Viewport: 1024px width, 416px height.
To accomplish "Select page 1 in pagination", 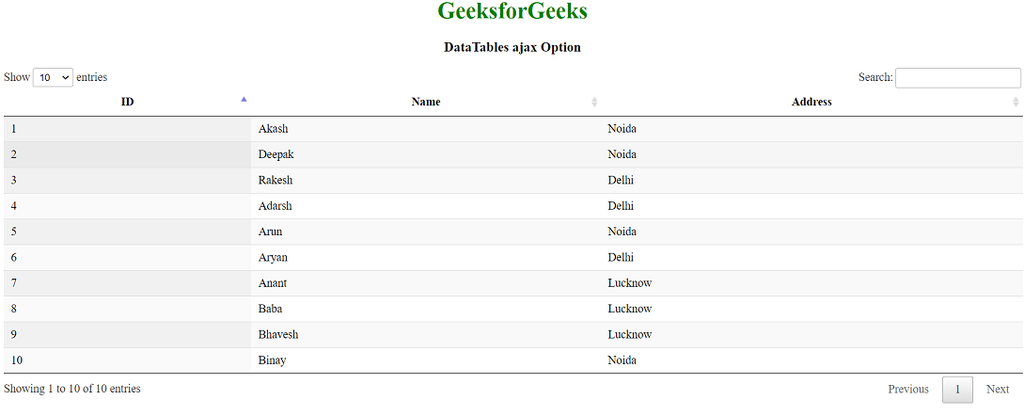I will [957, 389].
